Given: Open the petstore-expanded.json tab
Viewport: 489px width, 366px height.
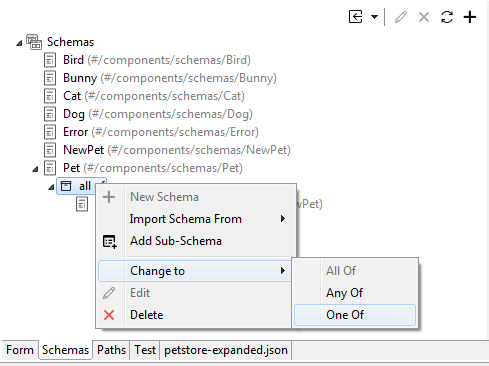Looking at the screenshot, I should (226, 350).
